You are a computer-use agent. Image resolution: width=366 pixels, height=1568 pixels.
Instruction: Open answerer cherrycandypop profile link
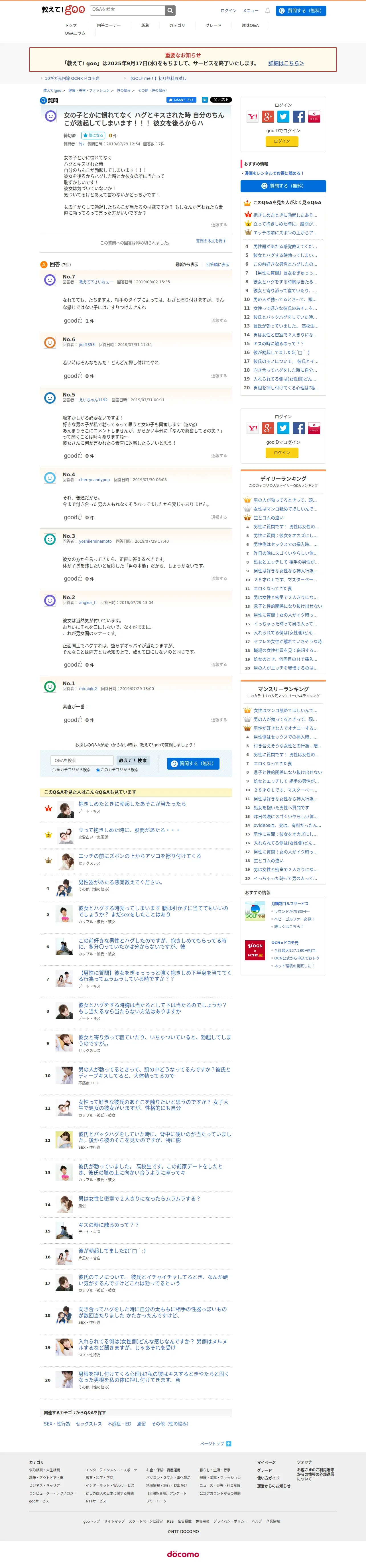pos(94,480)
